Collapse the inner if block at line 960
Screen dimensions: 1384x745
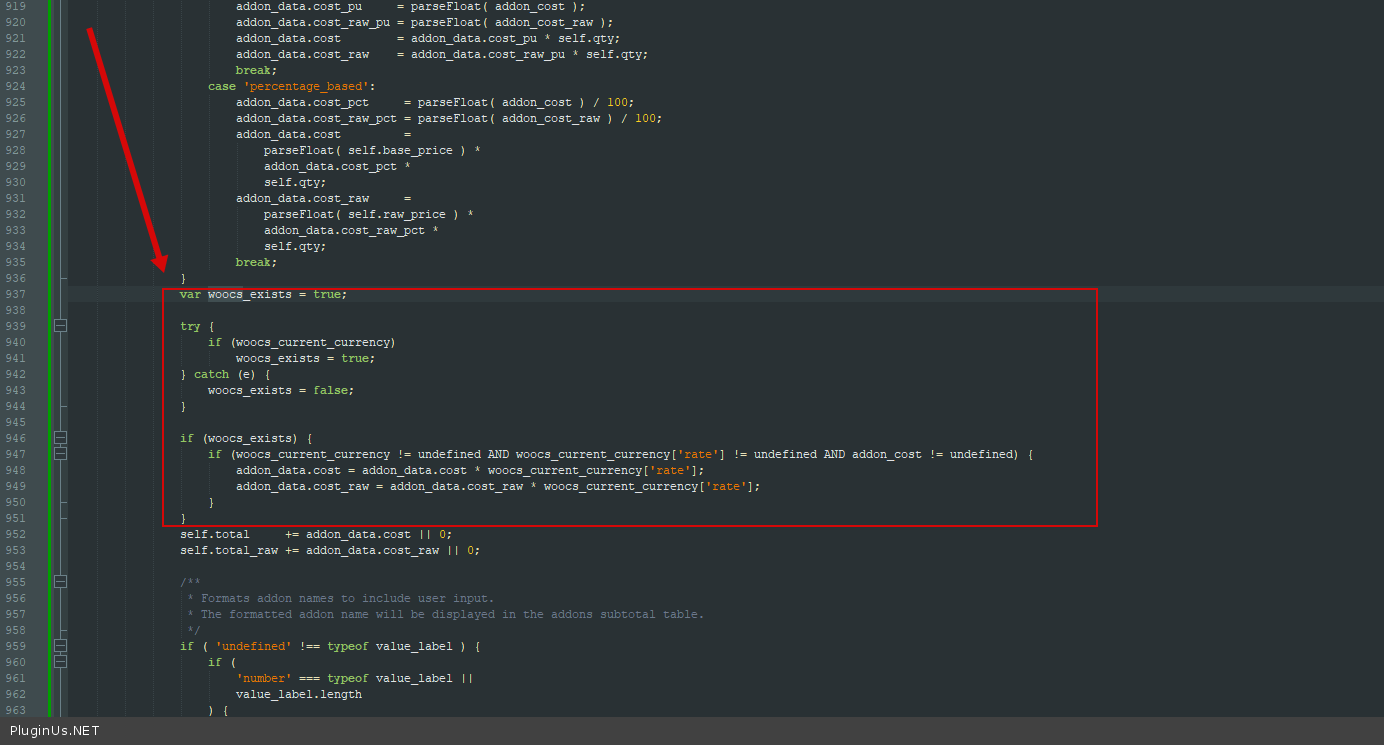60,662
